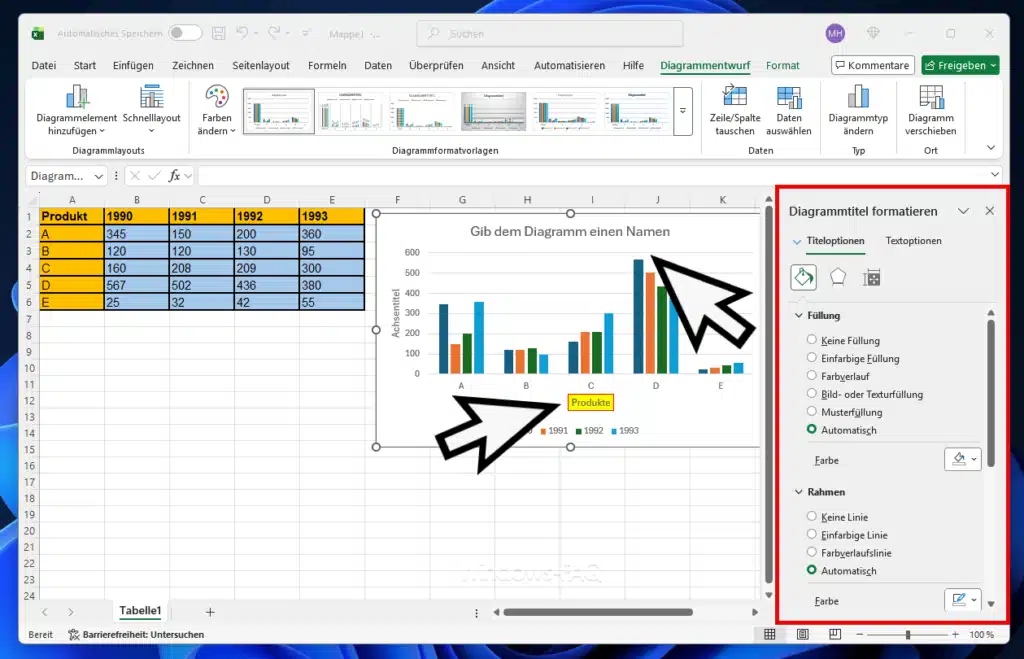Select the Zeile/Spalte tauschen icon

[734, 110]
